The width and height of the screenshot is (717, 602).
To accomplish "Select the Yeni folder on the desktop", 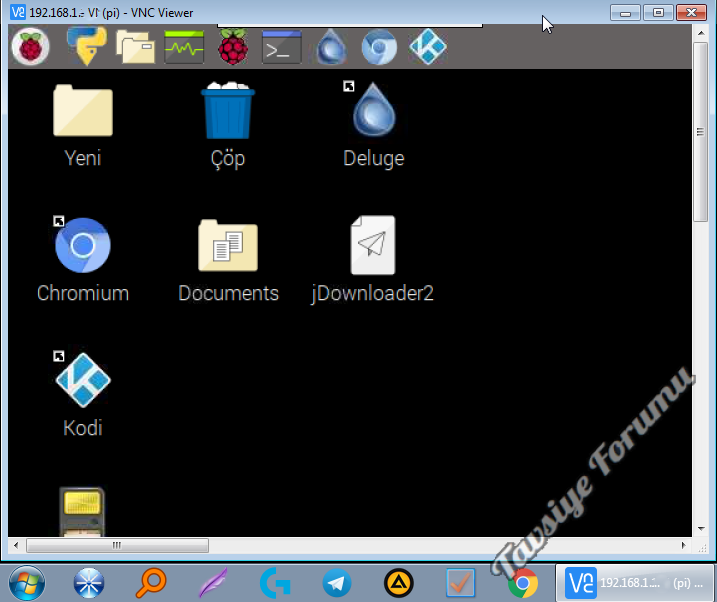I will coord(83,126).
